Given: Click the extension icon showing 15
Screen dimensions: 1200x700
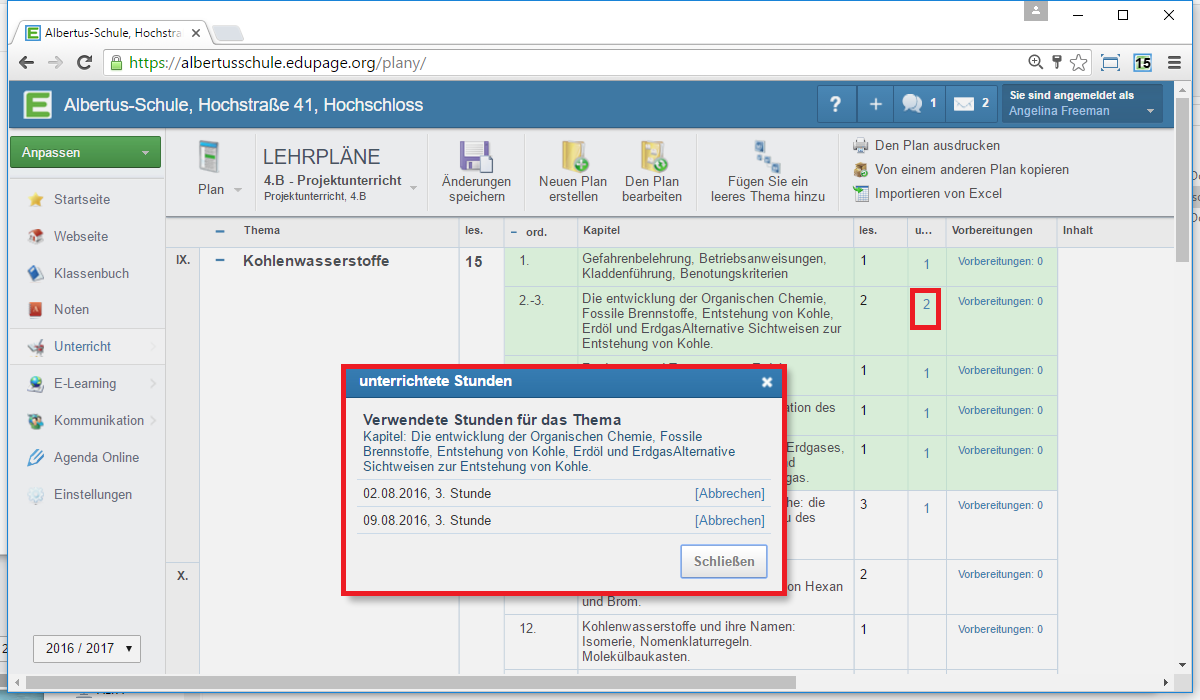Looking at the screenshot, I should point(1141,63).
